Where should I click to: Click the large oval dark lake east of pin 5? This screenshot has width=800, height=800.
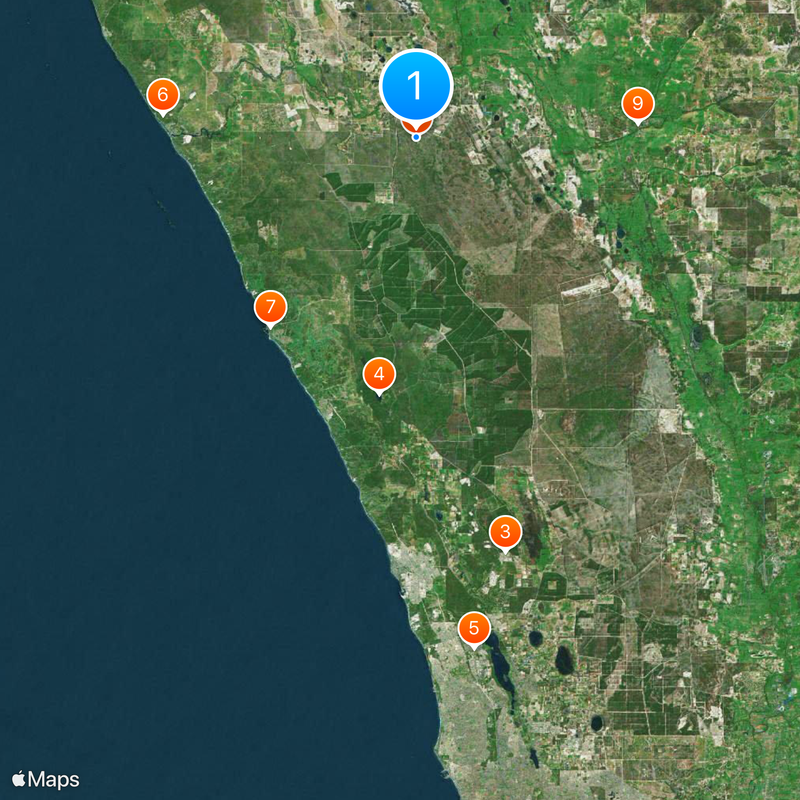564,660
